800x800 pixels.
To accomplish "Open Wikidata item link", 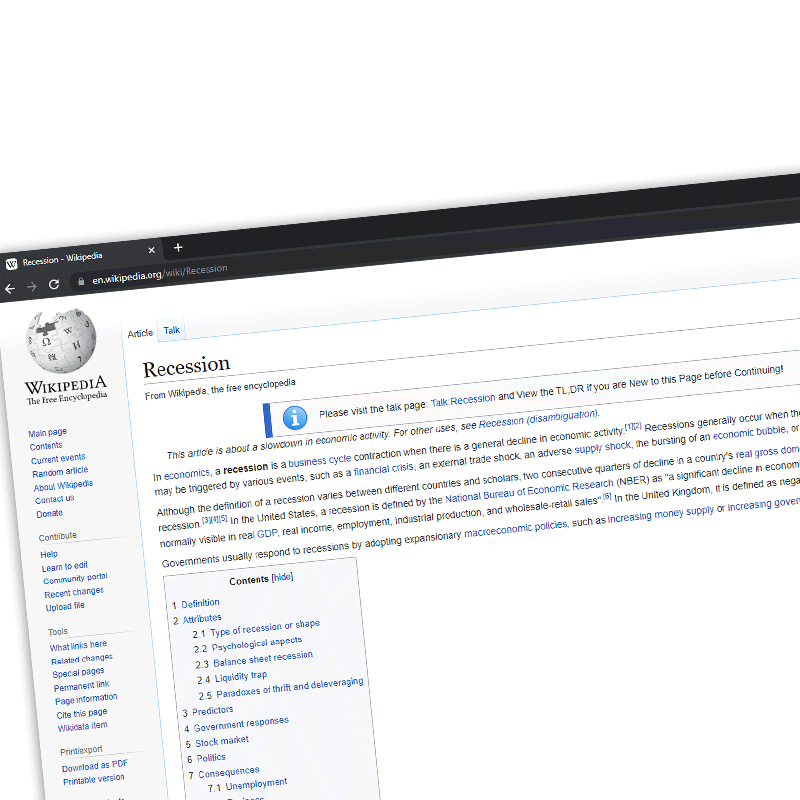I will 83,727.
